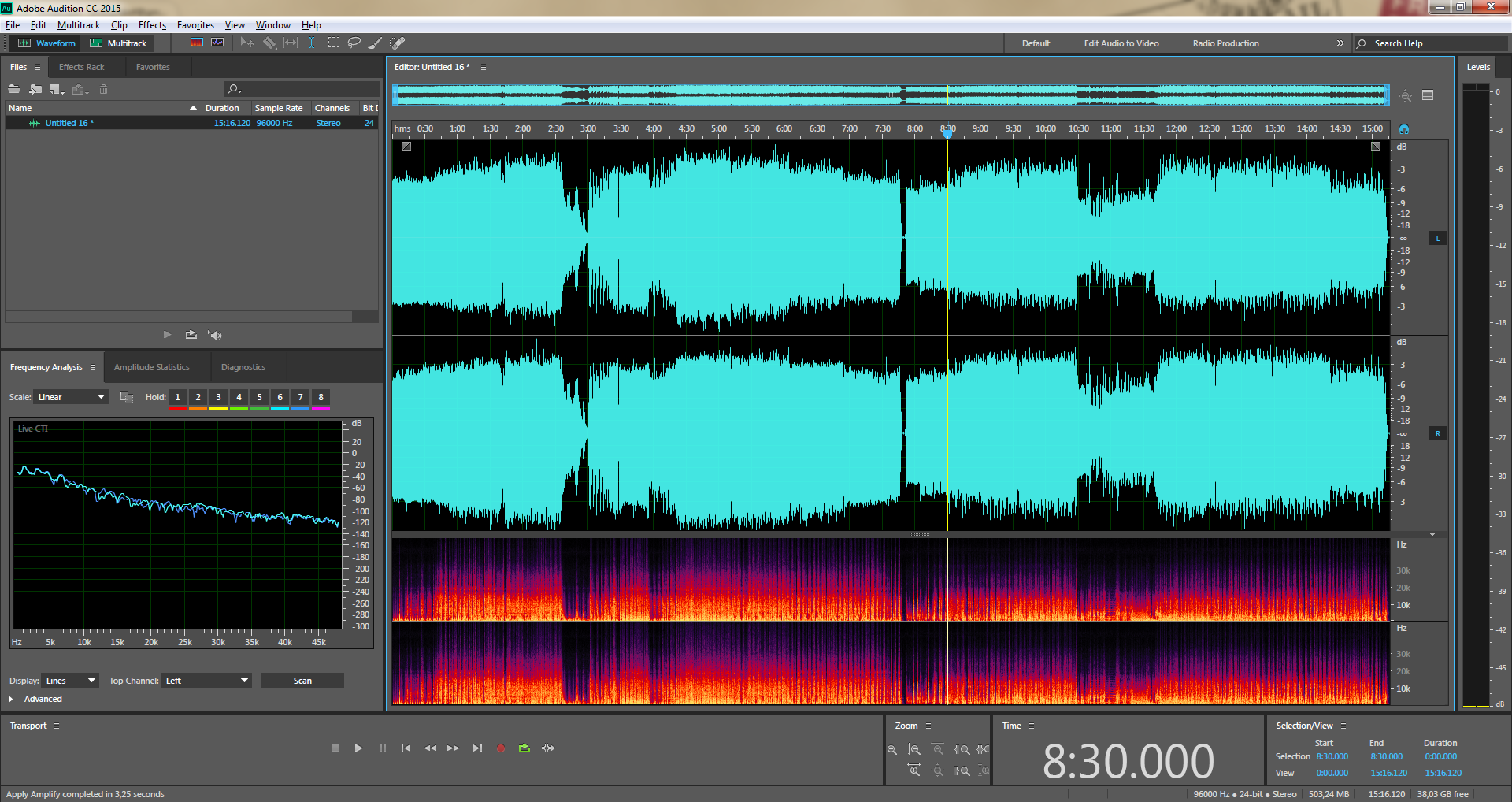Toggle Loop Playback in Transport
Image resolution: width=1512 pixels, height=802 pixels.
pyautogui.click(x=524, y=748)
